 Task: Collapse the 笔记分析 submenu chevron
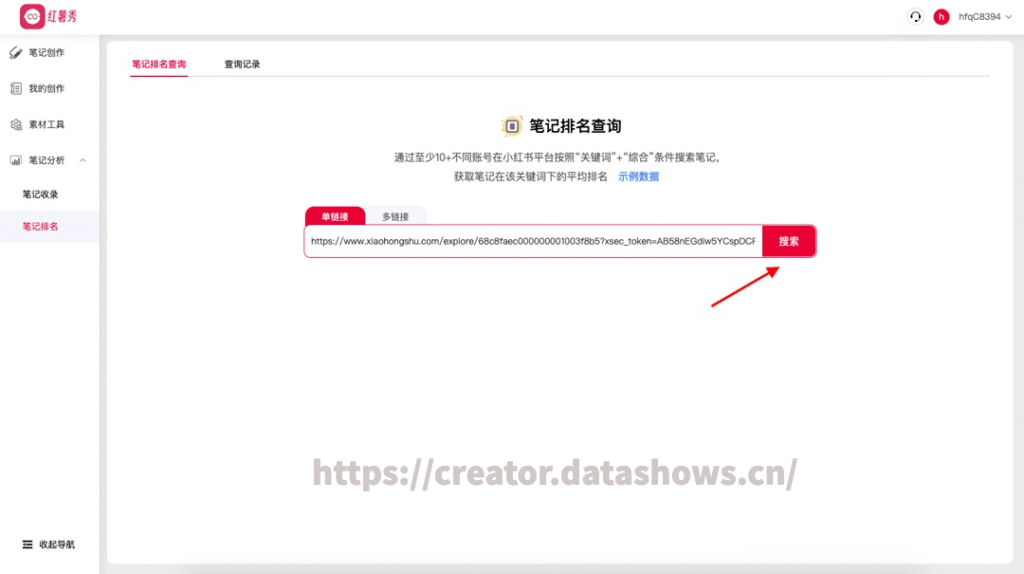[82, 160]
